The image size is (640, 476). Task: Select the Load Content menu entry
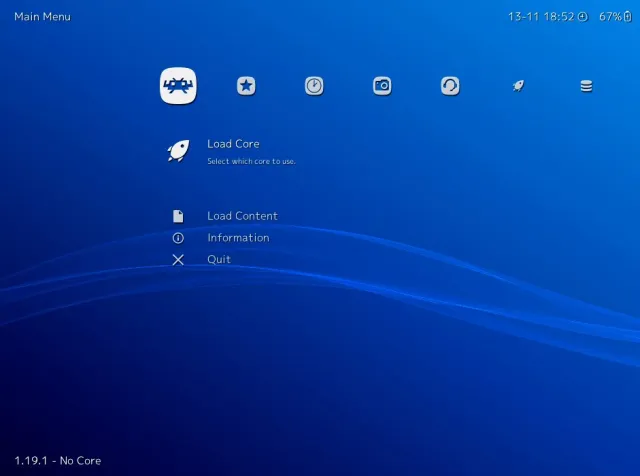tap(242, 216)
